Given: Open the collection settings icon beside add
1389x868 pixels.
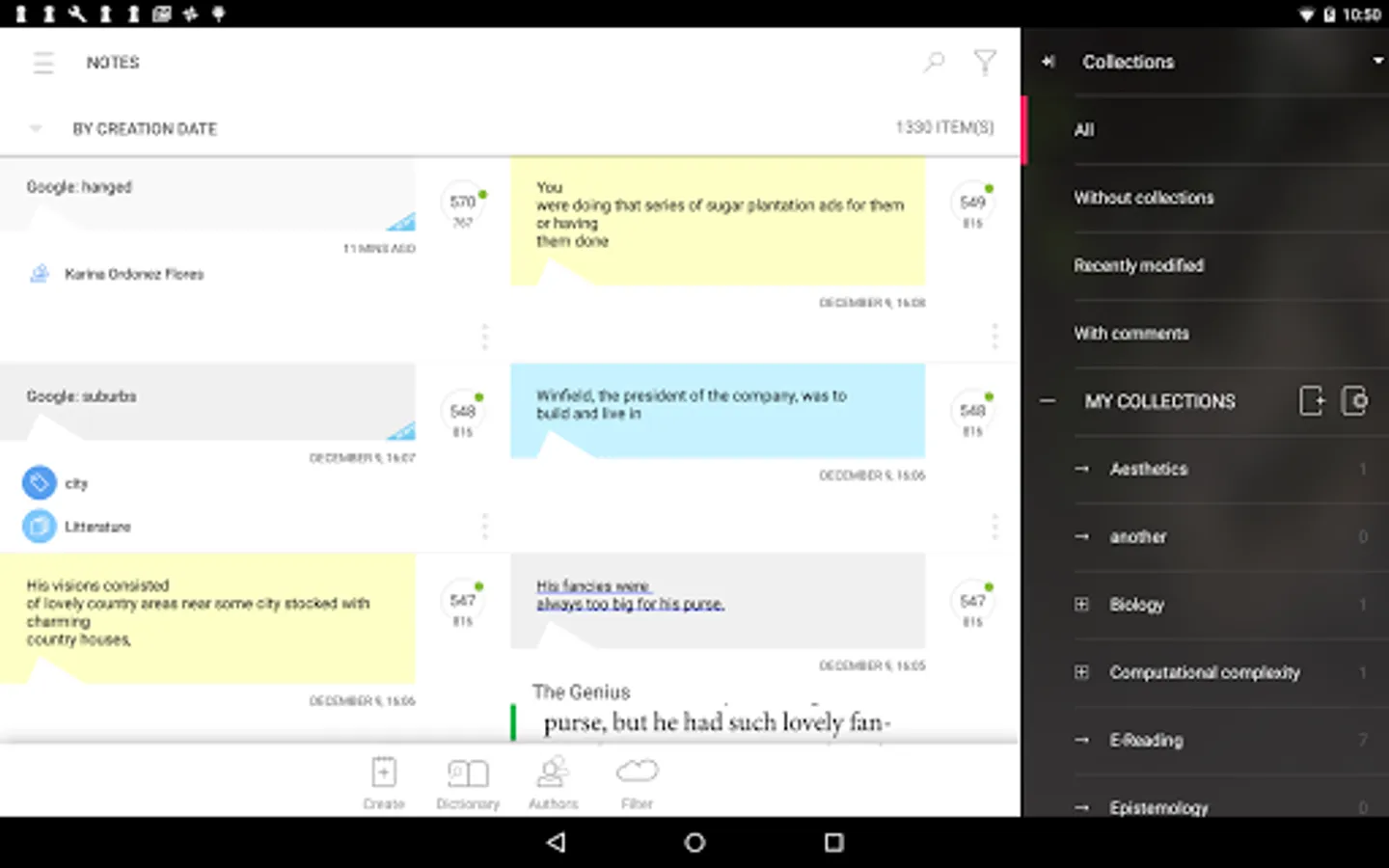Looking at the screenshot, I should click(1354, 400).
